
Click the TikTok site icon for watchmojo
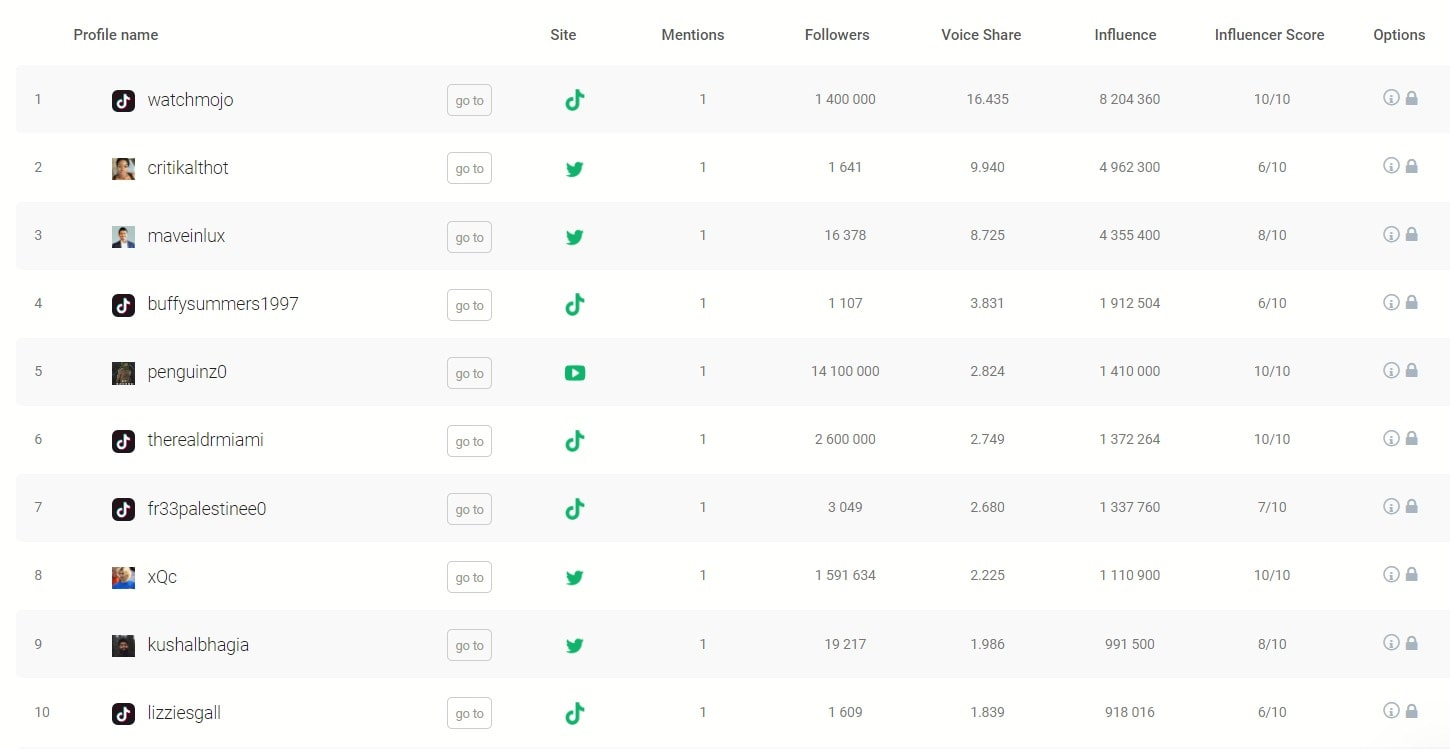pos(574,100)
